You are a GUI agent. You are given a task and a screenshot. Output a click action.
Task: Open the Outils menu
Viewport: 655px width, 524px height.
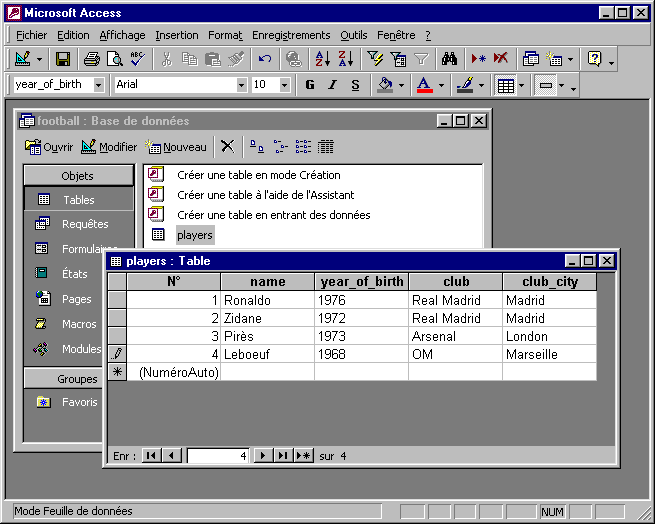tap(353, 35)
